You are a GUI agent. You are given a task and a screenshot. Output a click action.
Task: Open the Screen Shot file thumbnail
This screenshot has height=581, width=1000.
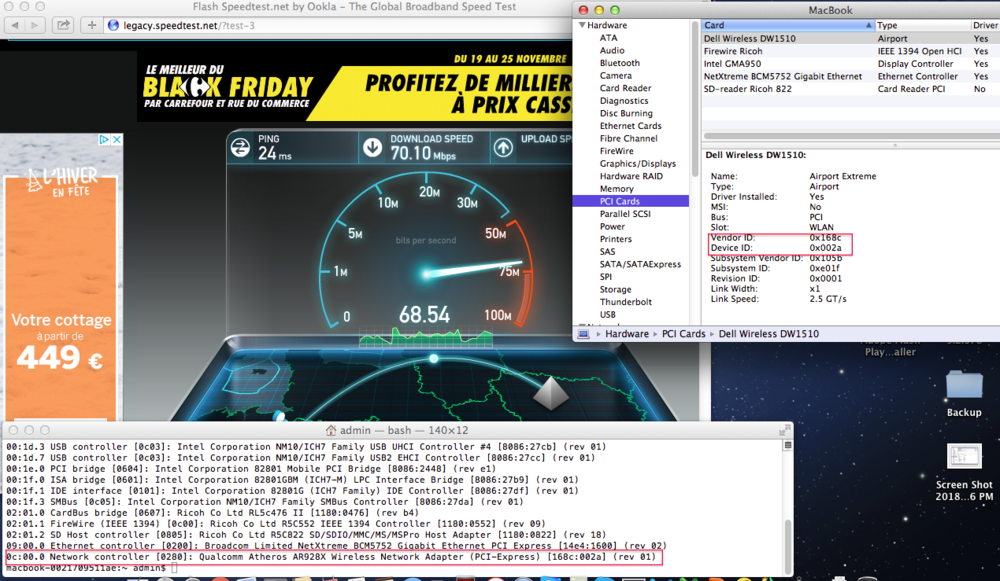coord(964,458)
